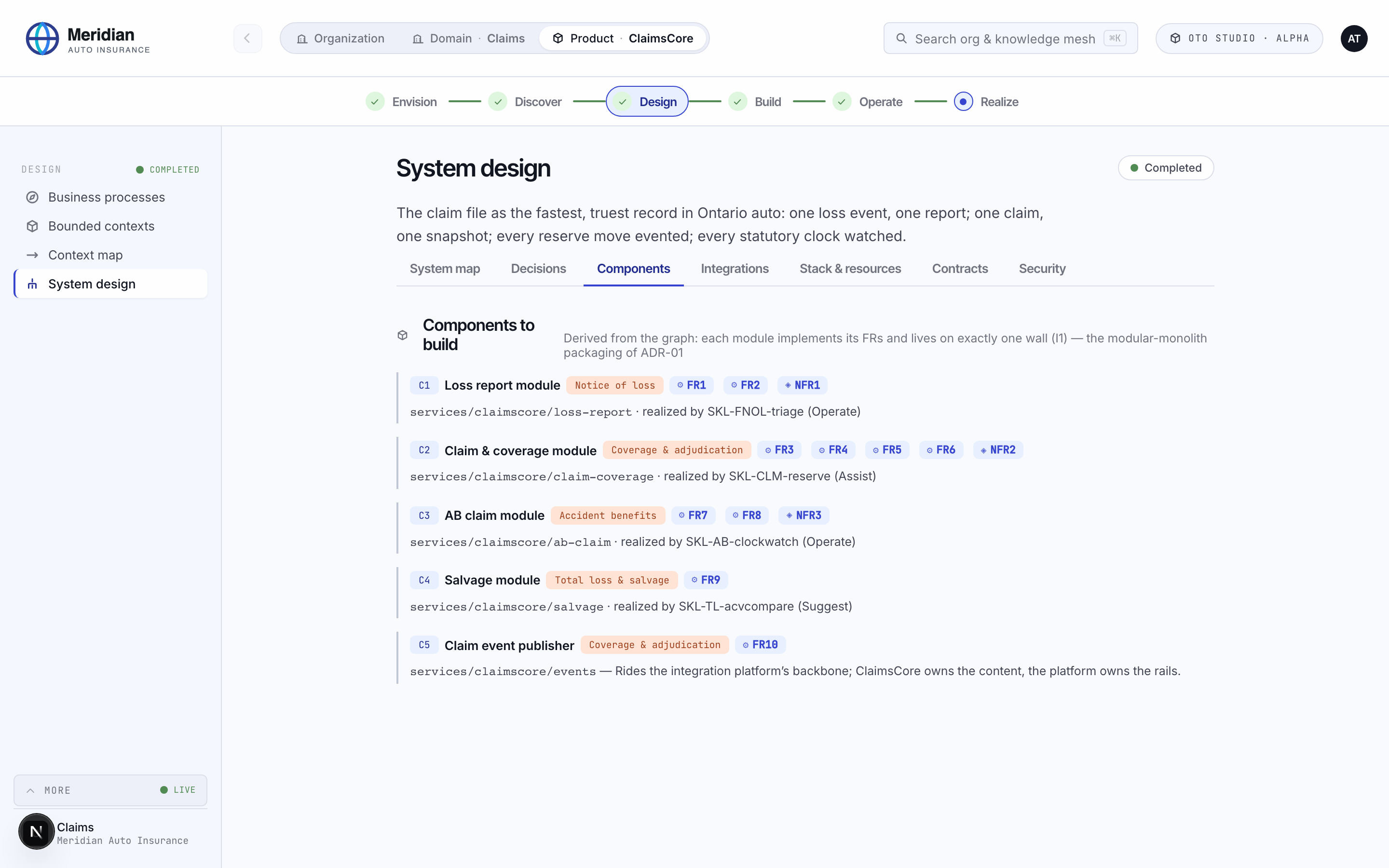Expand the MORE panel chevron
Viewport: 1389px width, 868px height.
pos(31,790)
